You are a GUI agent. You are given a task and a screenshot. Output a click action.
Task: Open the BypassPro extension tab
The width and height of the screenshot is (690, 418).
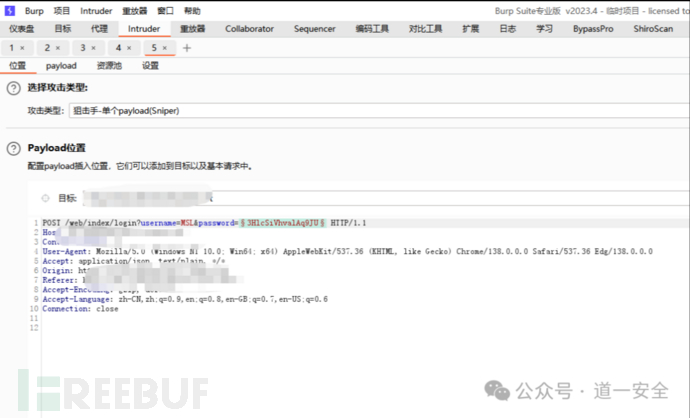pos(593,29)
